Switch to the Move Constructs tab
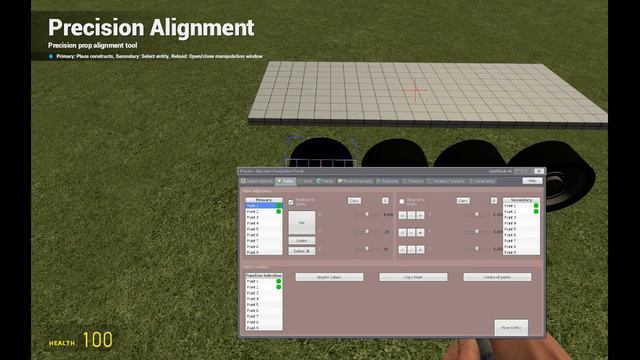The height and width of the screenshot is (360, 640). [355, 181]
